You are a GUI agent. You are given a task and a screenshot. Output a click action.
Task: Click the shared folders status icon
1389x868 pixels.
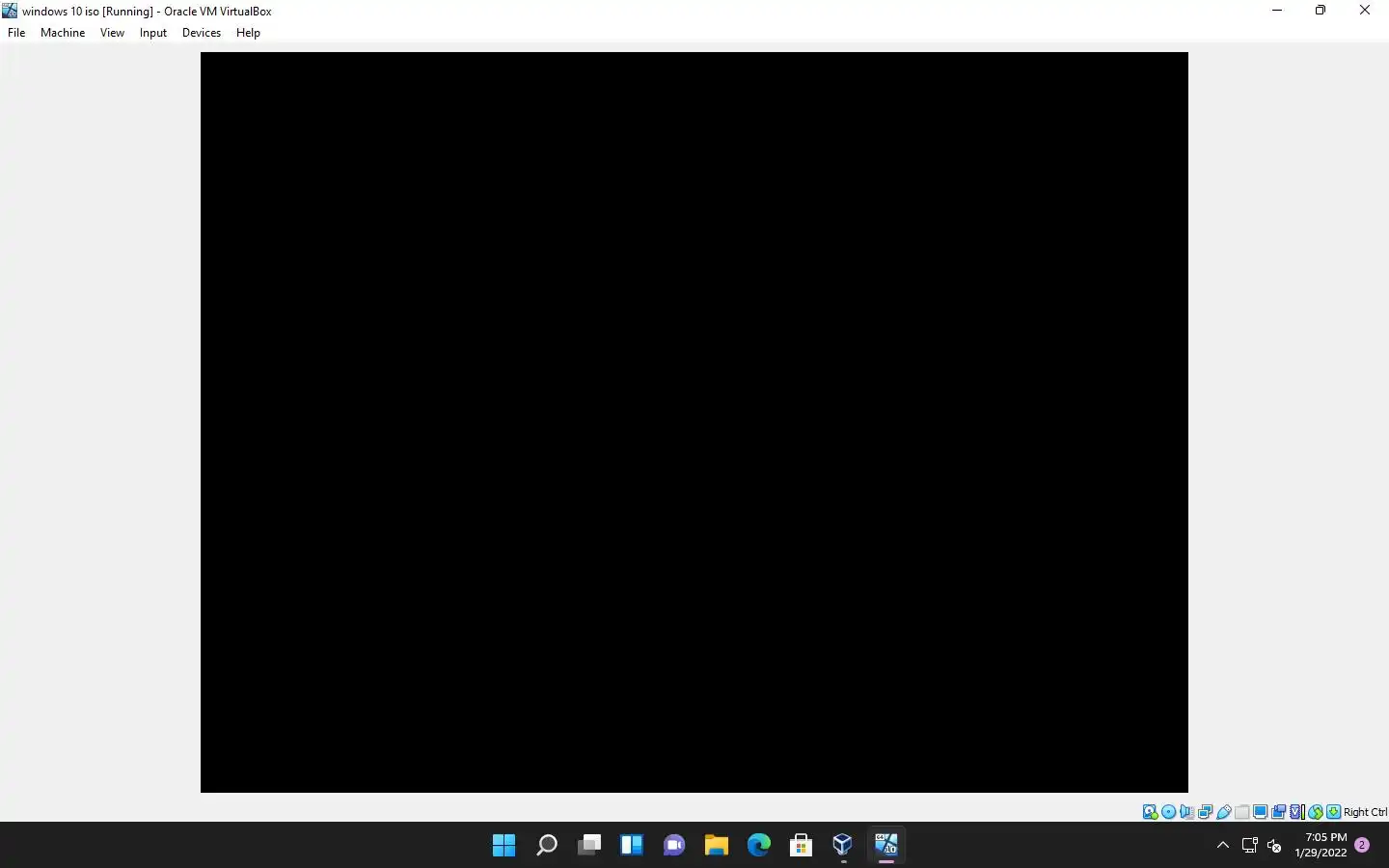[1242, 812]
